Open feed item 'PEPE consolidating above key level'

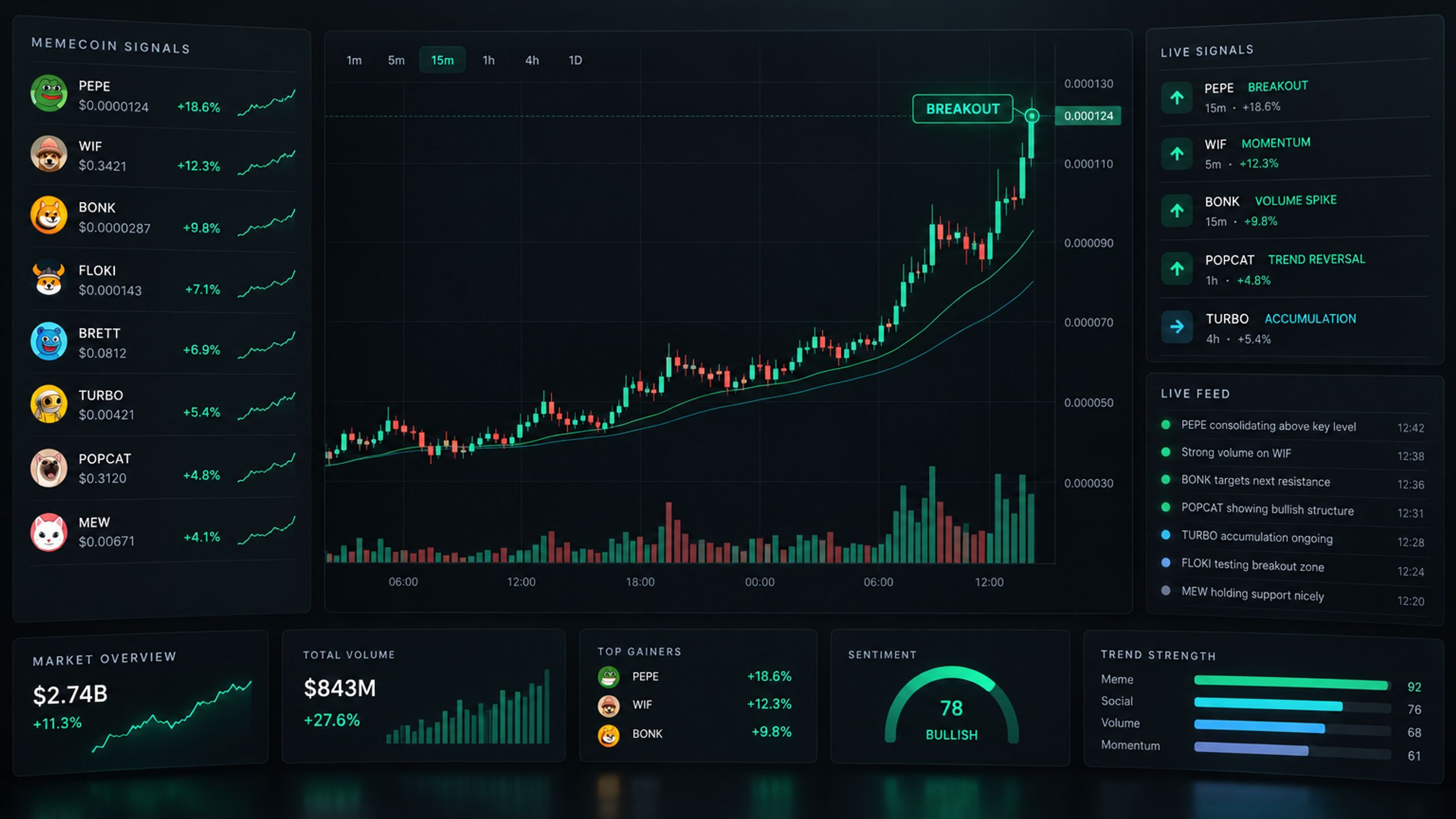point(1294,426)
